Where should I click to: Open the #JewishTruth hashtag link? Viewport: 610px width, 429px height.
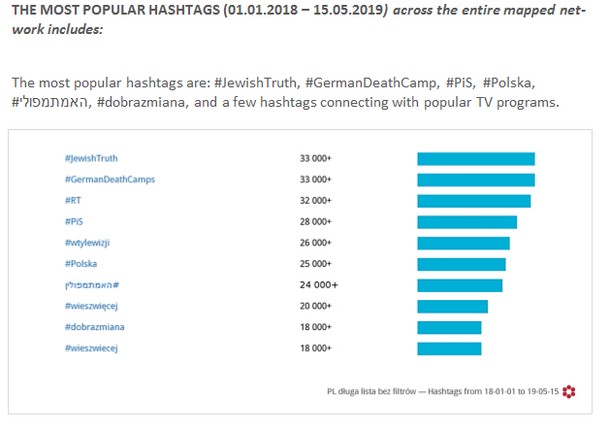click(91, 158)
